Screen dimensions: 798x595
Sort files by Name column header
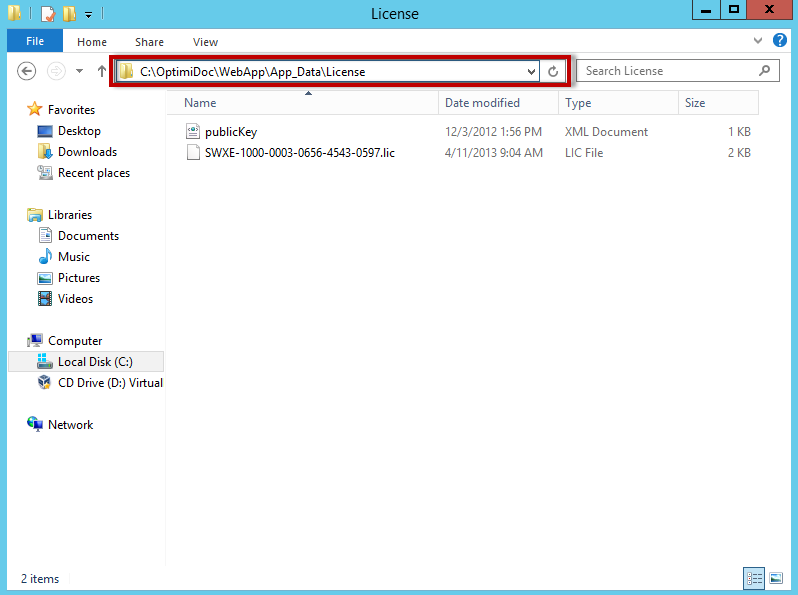tap(200, 103)
